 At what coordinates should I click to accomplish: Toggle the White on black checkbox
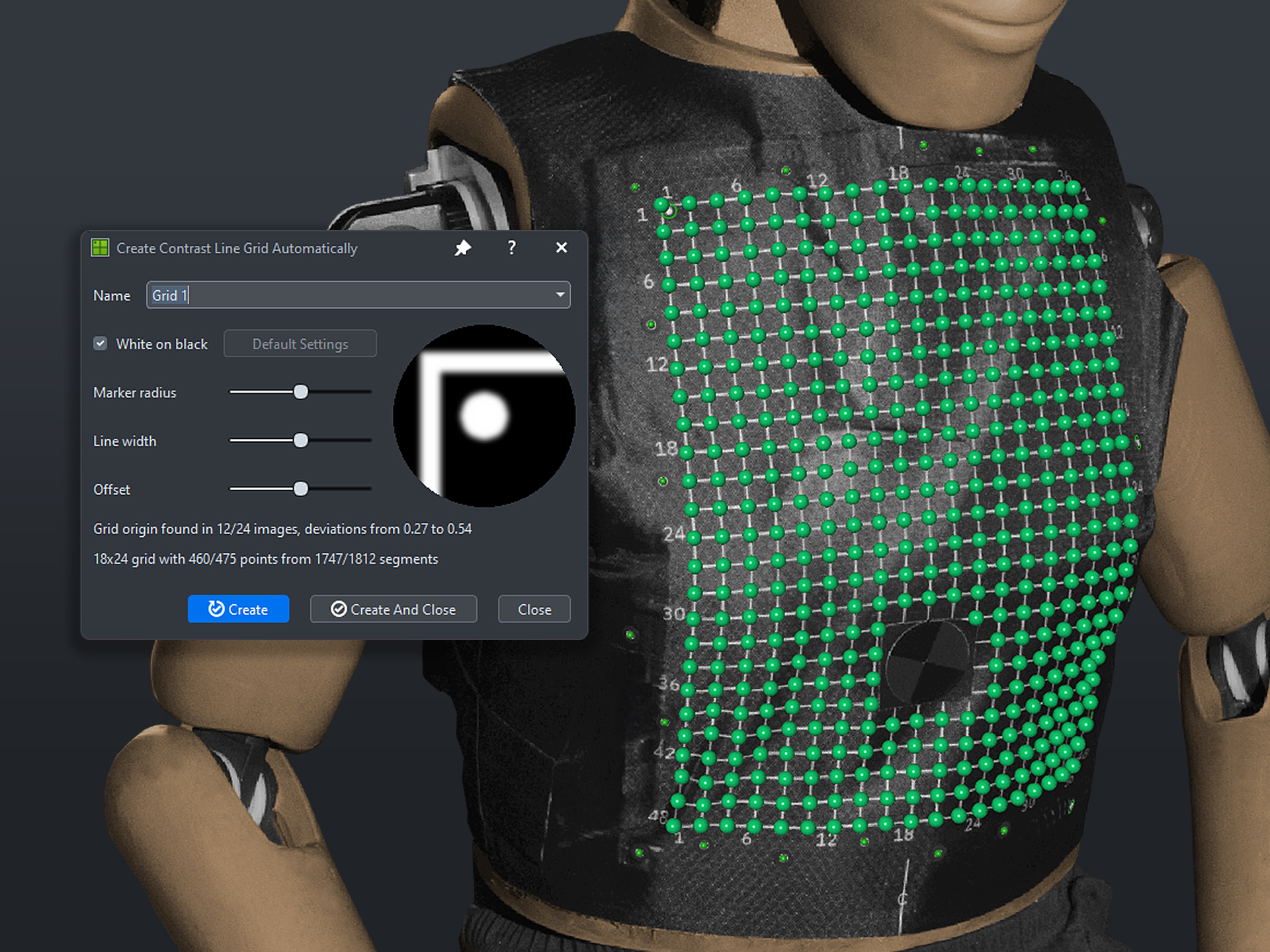(101, 343)
